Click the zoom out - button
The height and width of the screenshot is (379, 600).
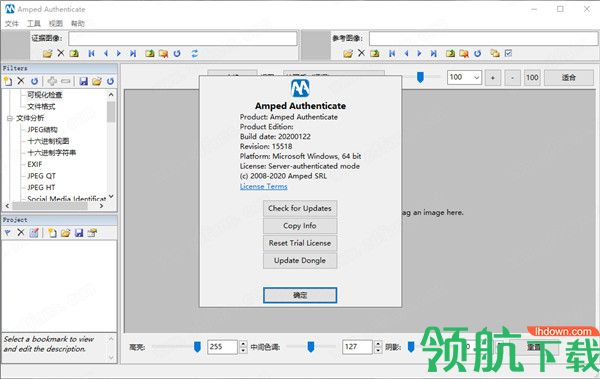click(512, 78)
